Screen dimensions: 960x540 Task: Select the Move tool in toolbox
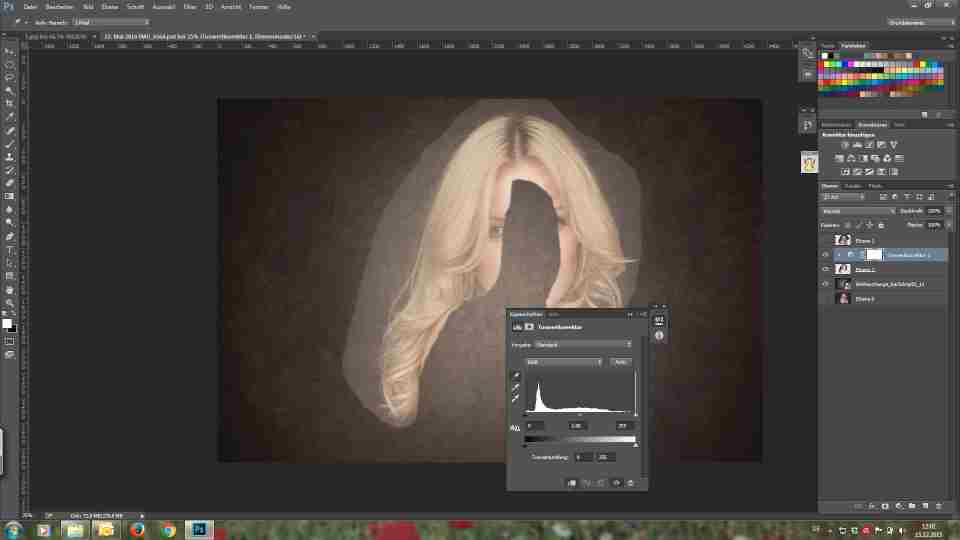pyautogui.click(x=10, y=50)
